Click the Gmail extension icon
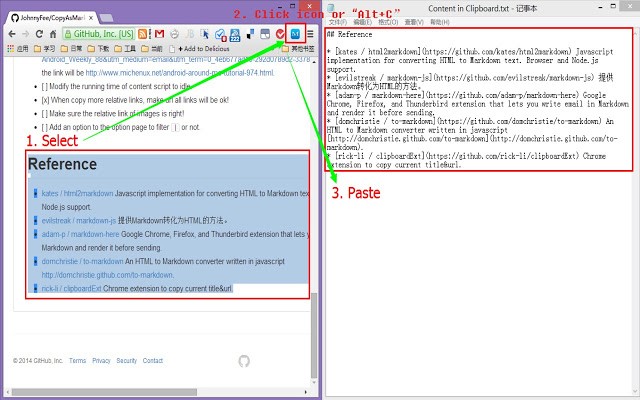 coord(159,33)
